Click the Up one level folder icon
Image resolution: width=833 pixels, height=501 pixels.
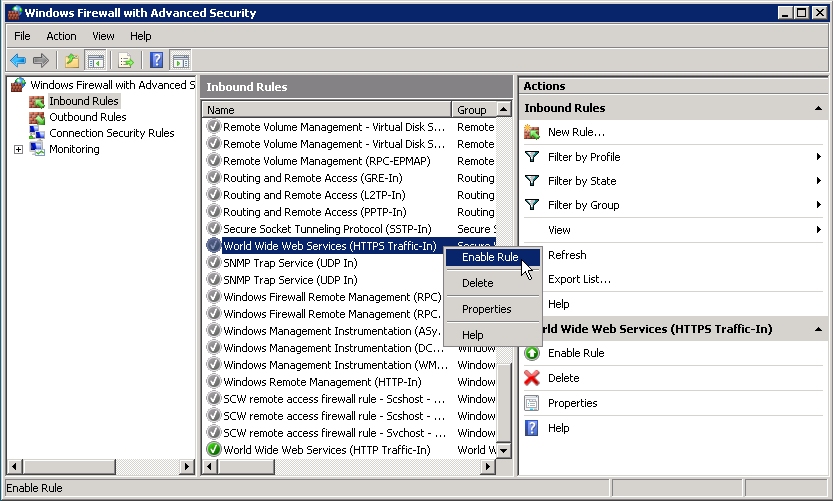click(72, 61)
